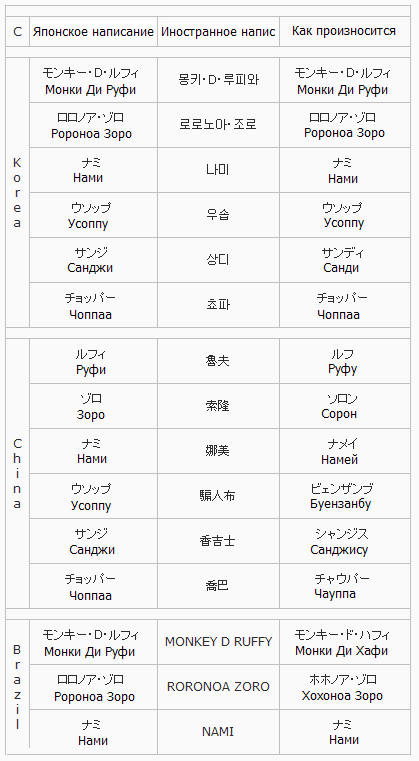Click the NAMI foreign spelling cell
The height and width of the screenshot is (761, 419).
[x=218, y=731]
